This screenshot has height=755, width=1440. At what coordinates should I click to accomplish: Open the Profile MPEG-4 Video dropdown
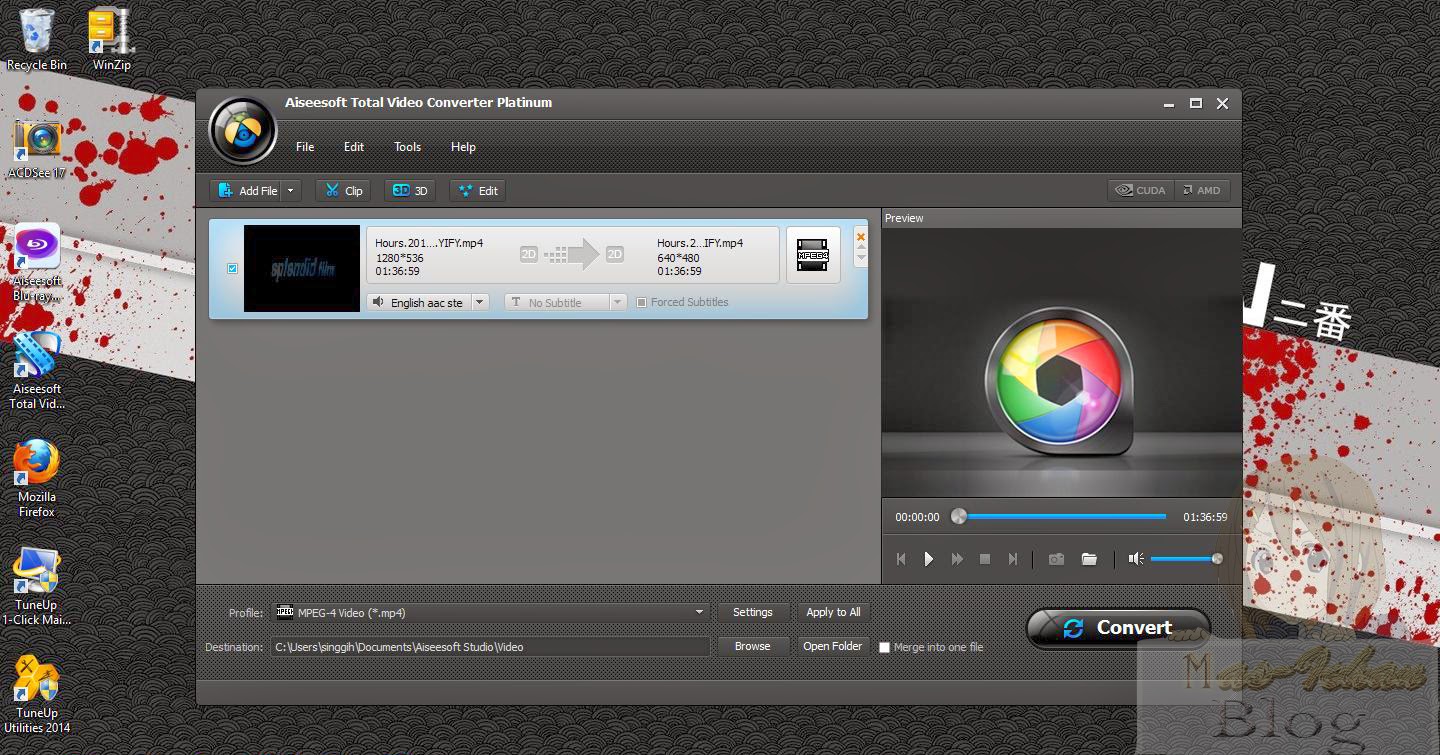(490, 612)
